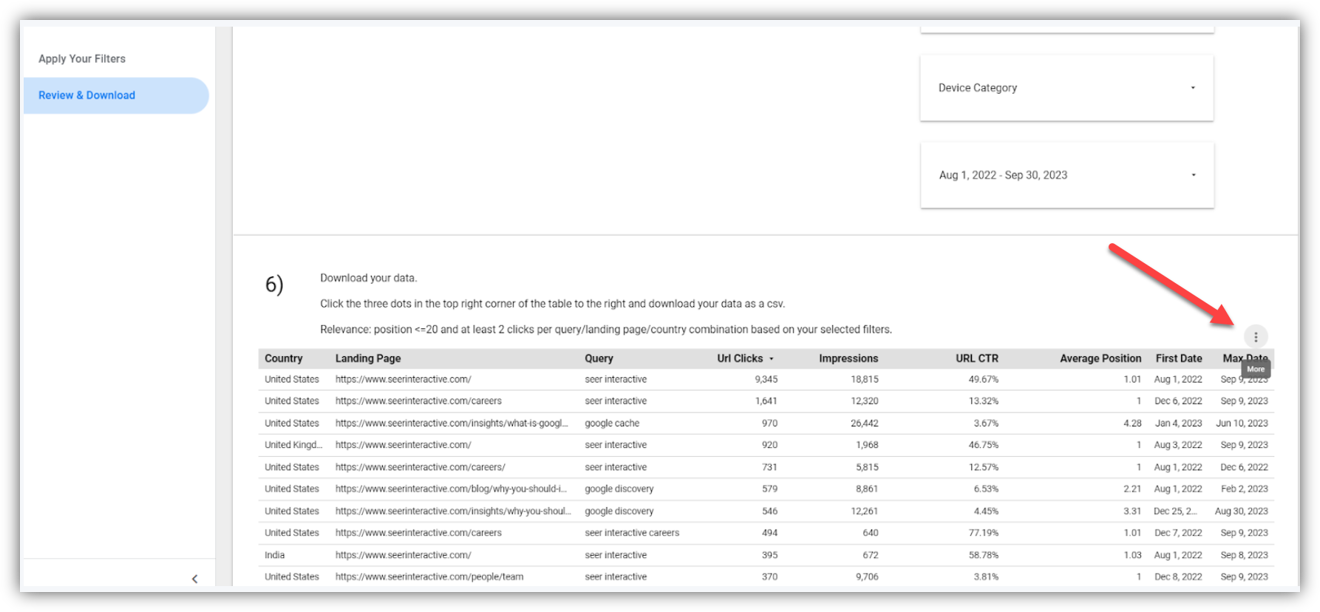1320x612 pixels.
Task: Click the seerinteractive.com/people/team URL
Action: click(x=429, y=577)
